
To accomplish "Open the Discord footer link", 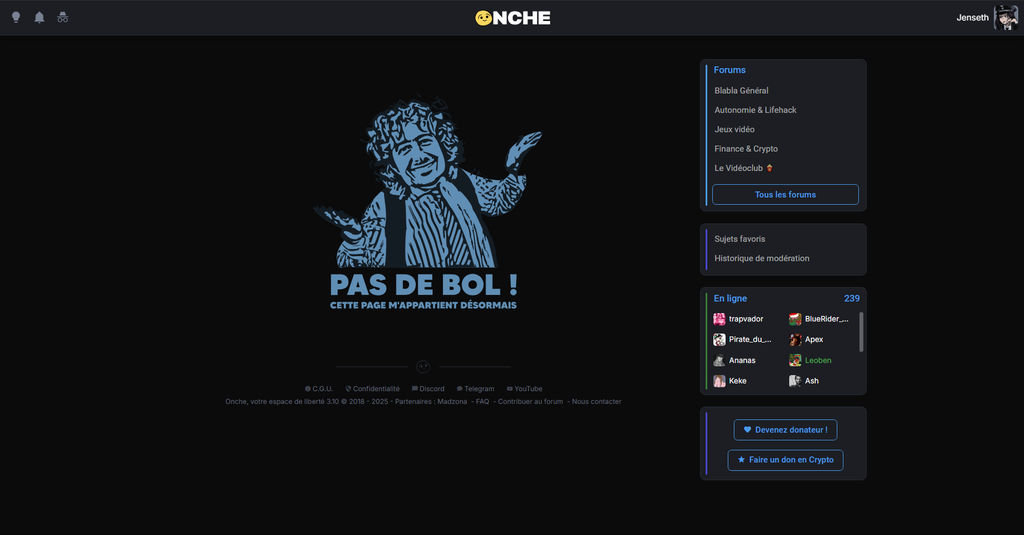I will tap(428, 389).
